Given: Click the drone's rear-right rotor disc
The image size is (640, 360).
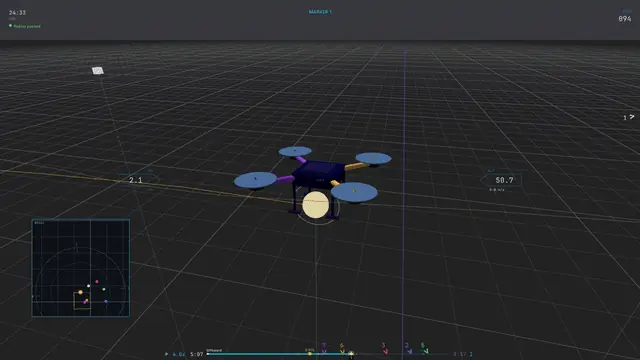Looking at the screenshot, I should coord(373,158).
